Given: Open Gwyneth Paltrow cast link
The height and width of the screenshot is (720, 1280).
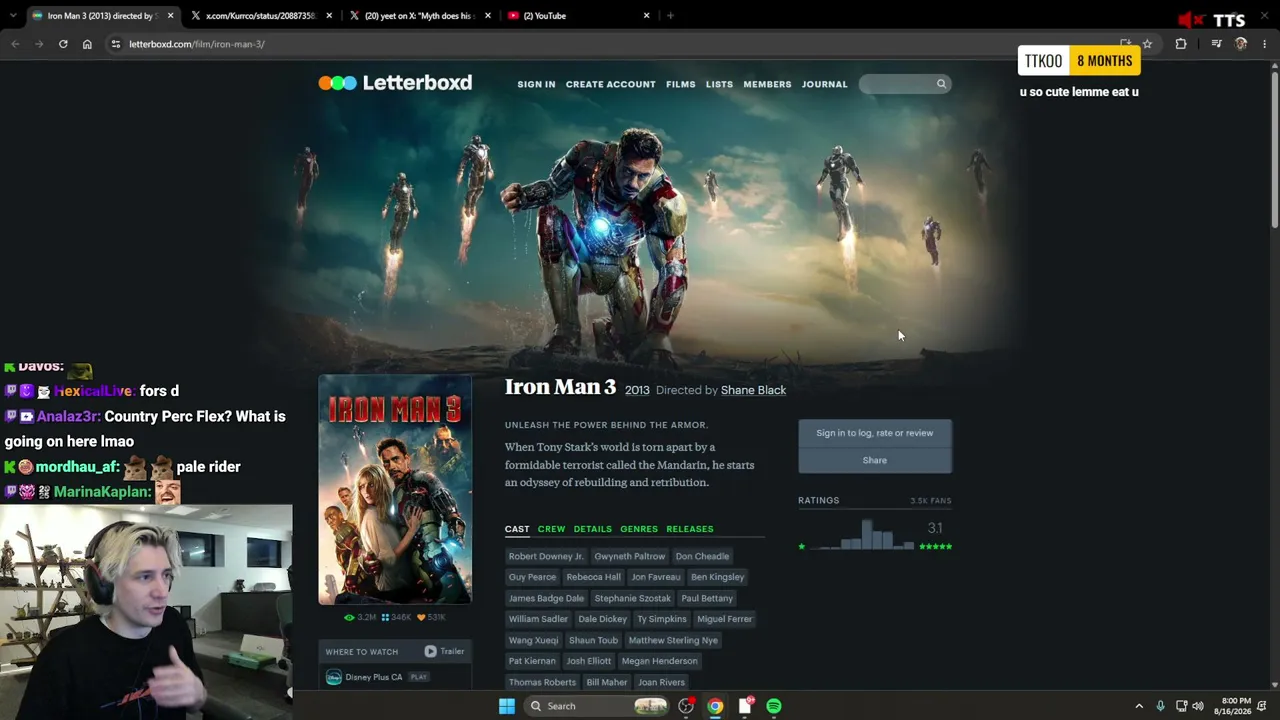Looking at the screenshot, I should [629, 556].
